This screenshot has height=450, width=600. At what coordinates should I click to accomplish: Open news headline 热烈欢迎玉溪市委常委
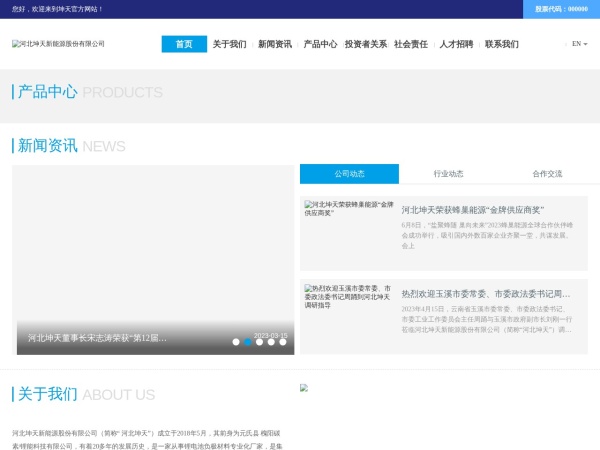coord(486,294)
